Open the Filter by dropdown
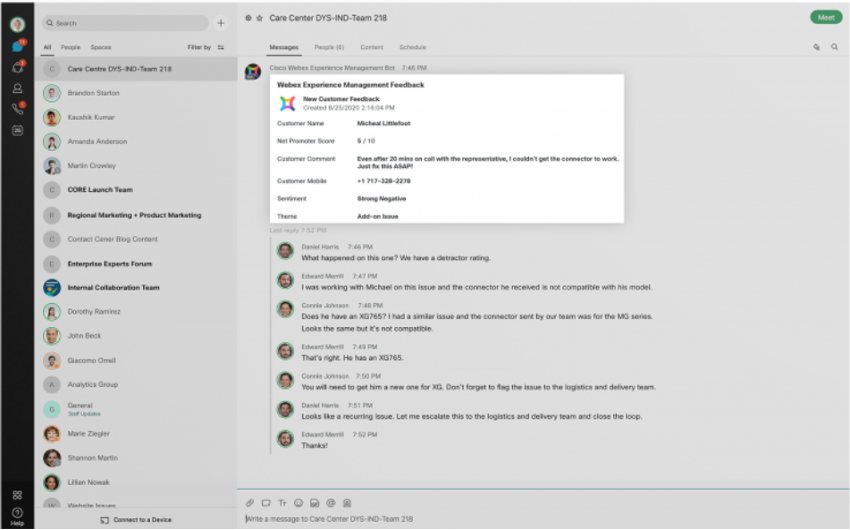 (x=205, y=47)
